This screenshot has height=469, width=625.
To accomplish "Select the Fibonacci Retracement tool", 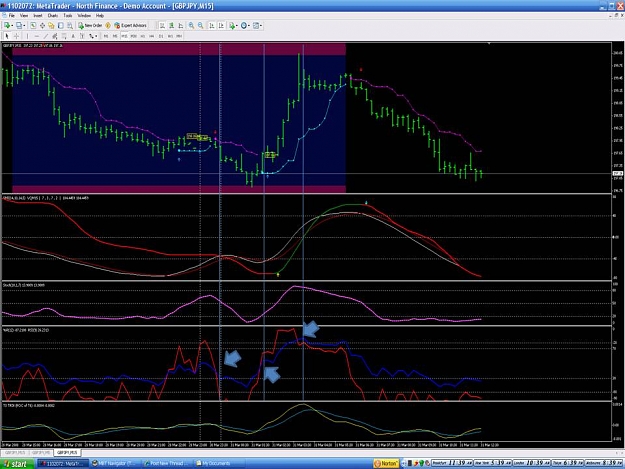I will coord(64,36).
